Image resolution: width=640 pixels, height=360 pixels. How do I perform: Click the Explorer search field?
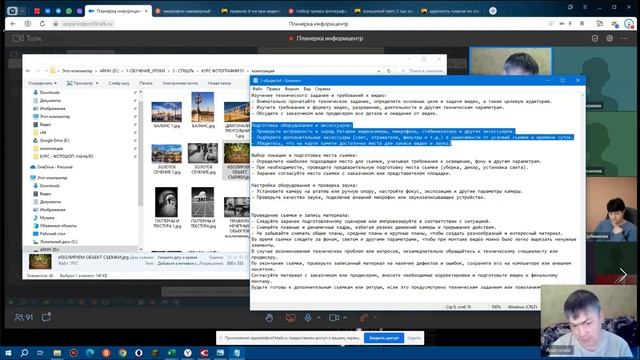coord(422,71)
